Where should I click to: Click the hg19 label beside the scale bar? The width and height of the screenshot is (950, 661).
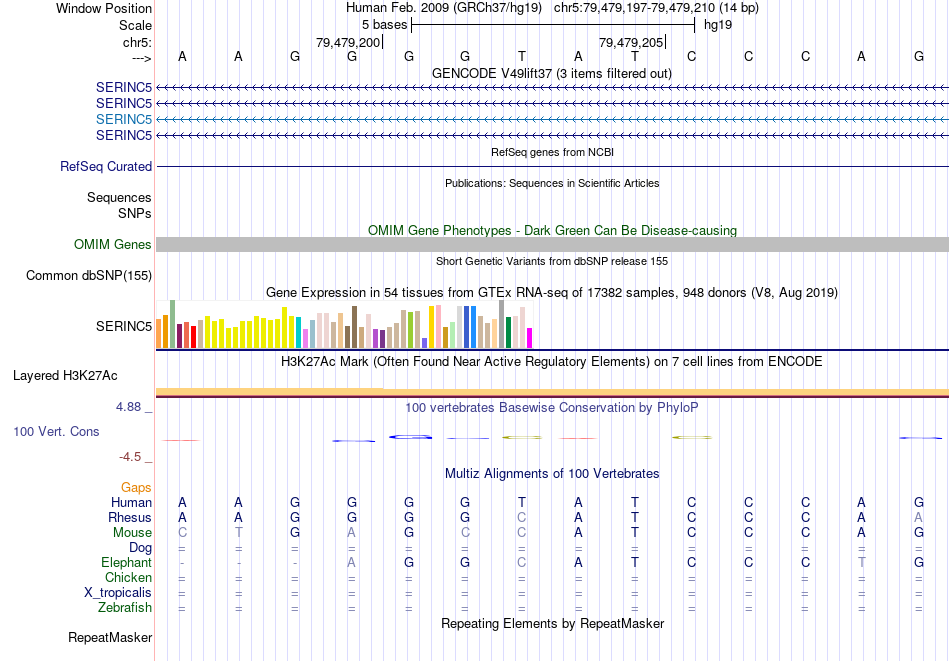pos(718,25)
